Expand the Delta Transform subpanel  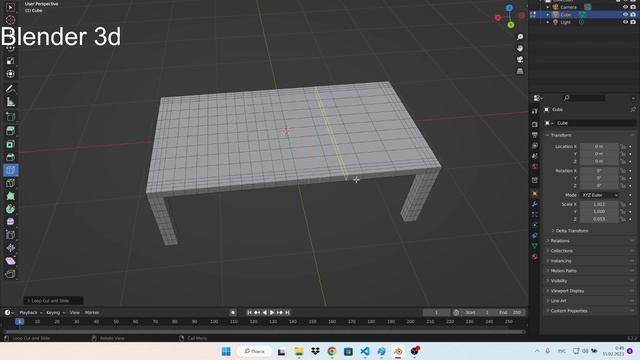pos(571,231)
